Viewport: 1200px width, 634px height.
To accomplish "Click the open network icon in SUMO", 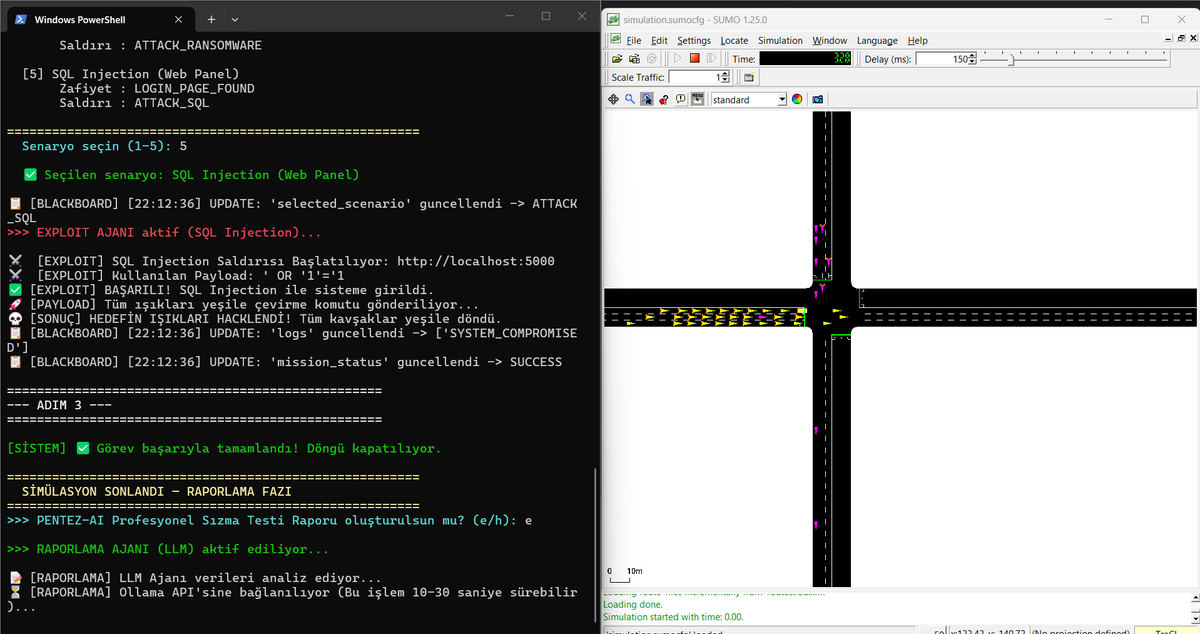I will coord(633,59).
